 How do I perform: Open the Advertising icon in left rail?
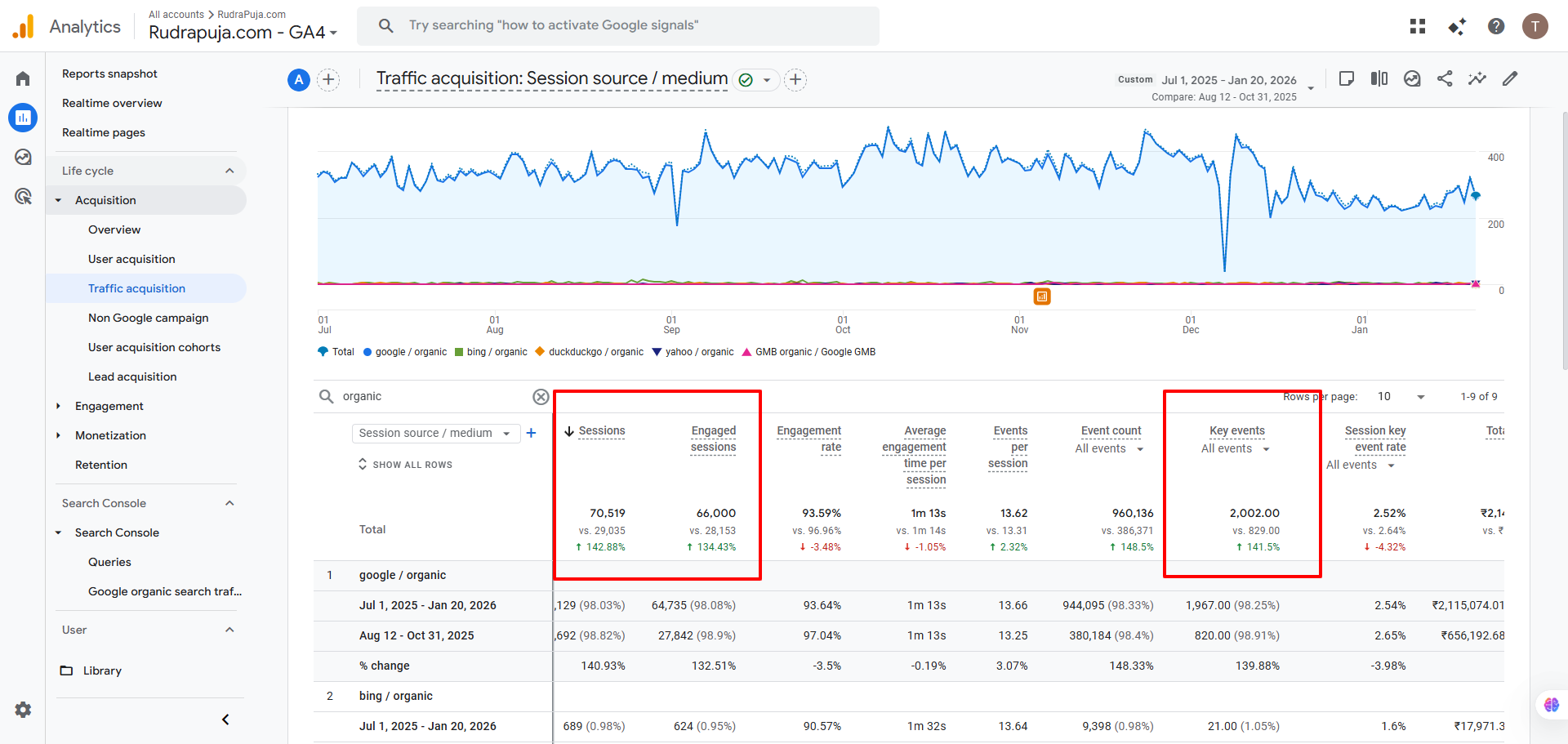click(23, 196)
